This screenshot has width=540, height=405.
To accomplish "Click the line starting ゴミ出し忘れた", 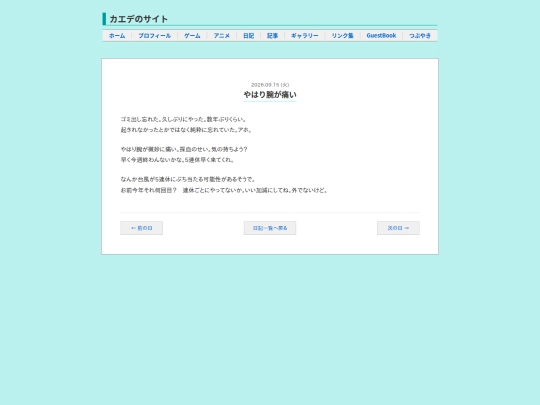I will pos(184,119).
